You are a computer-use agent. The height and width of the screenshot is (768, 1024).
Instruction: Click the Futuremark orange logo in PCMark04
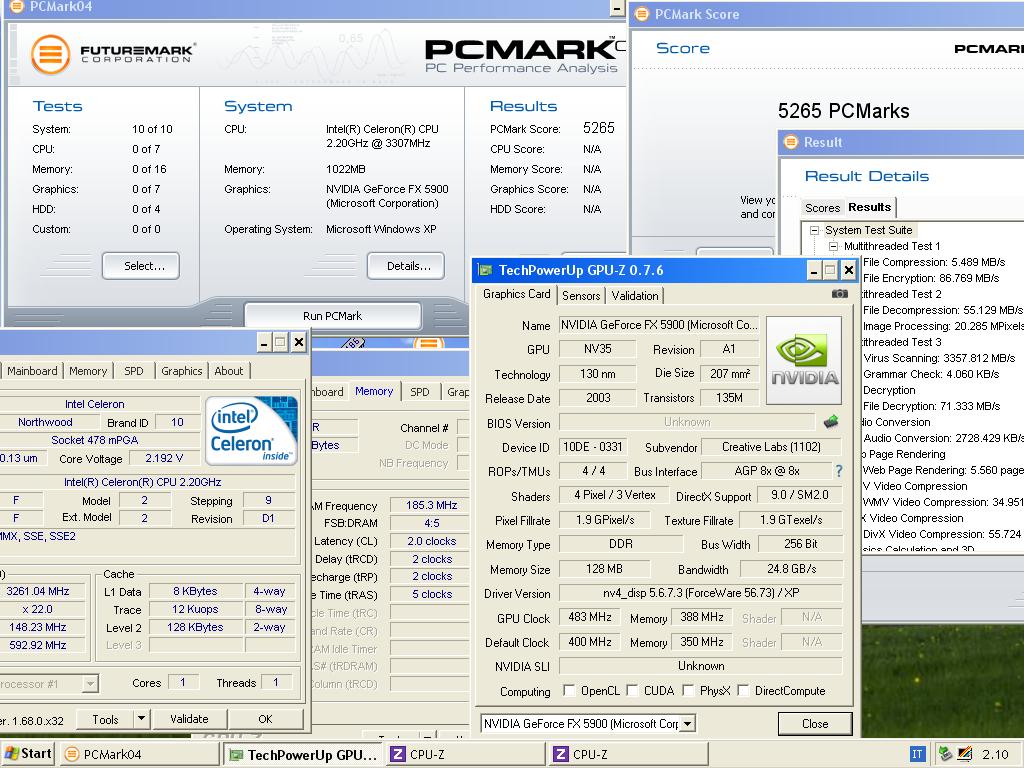(50, 54)
